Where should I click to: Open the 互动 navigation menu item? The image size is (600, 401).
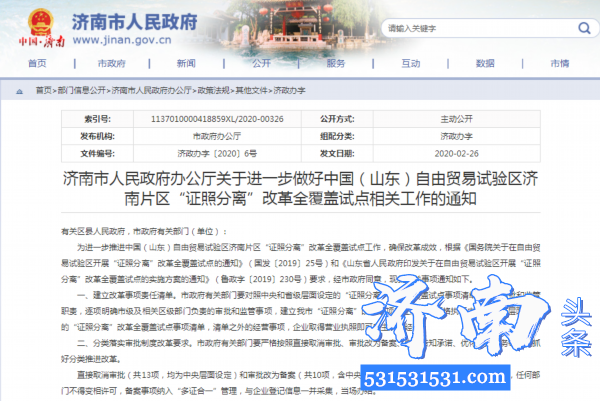point(411,63)
